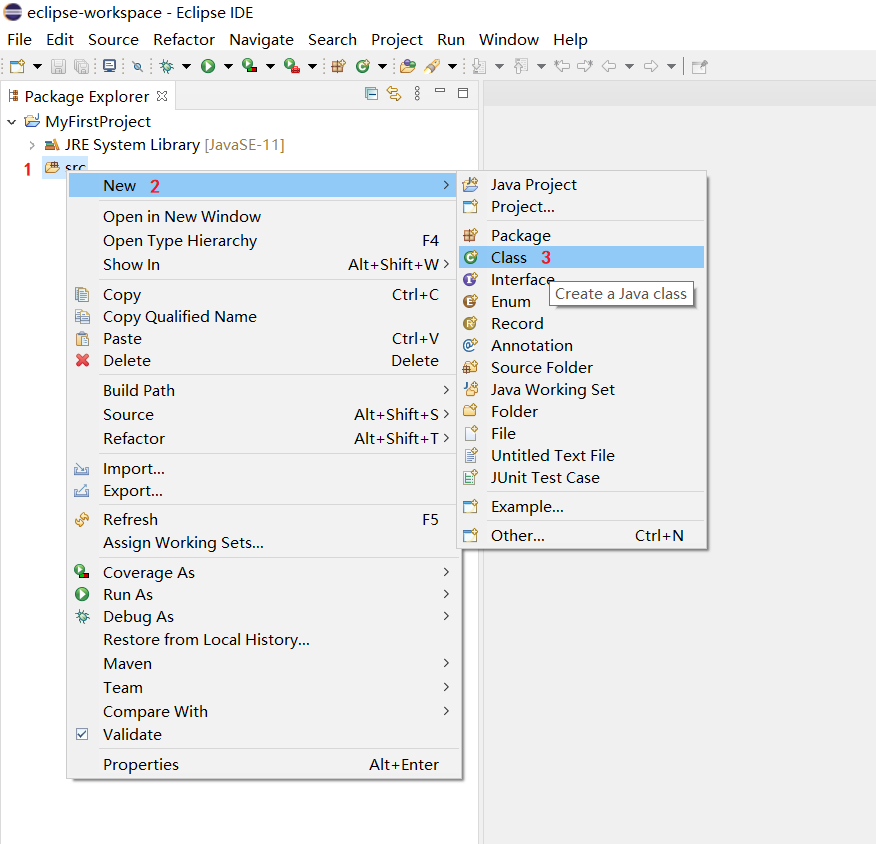Open a Terminal via the monitor icon
The image size is (876, 844).
click(110, 66)
